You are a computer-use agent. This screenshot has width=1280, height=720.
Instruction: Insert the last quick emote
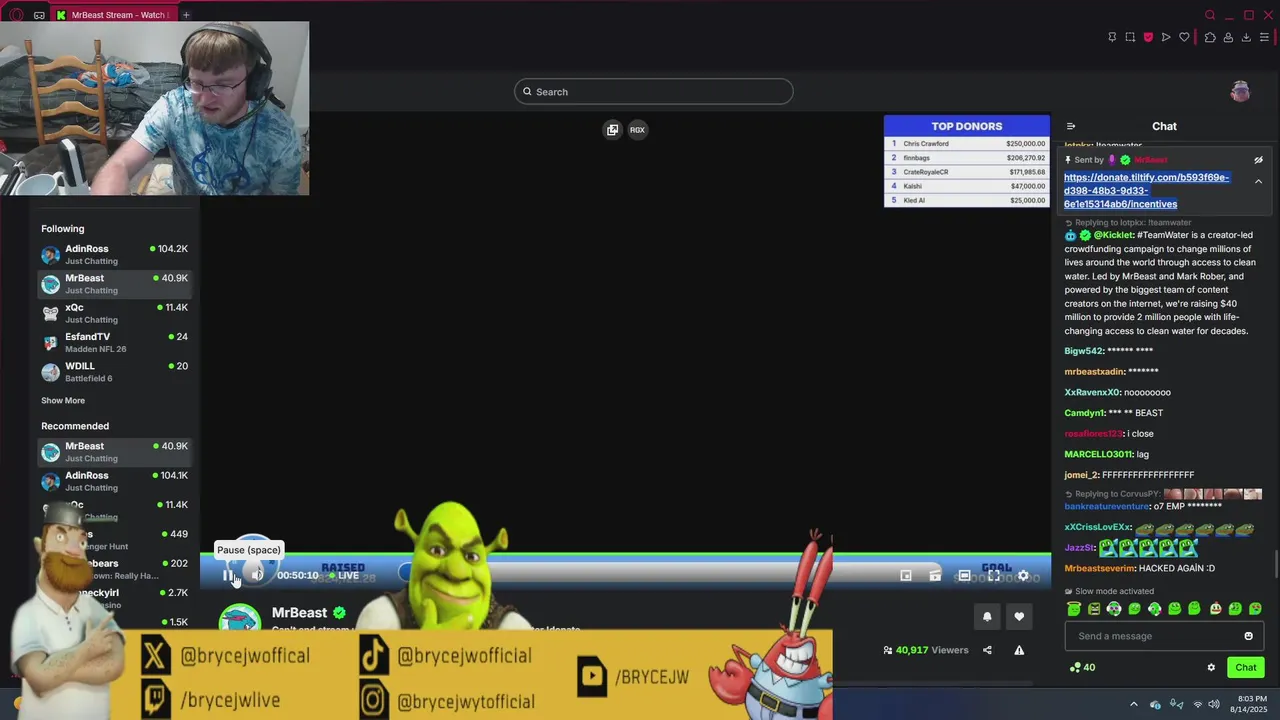point(1256,608)
